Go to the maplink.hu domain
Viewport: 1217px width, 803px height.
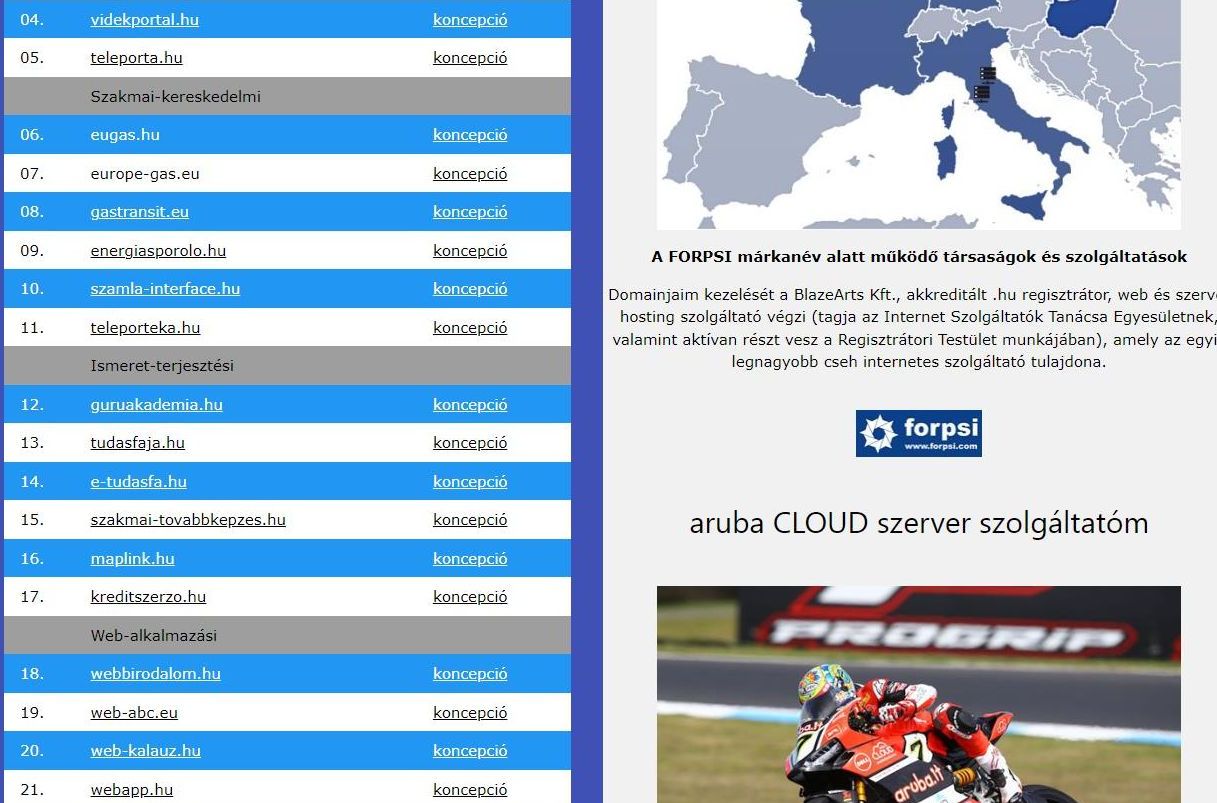(132, 559)
